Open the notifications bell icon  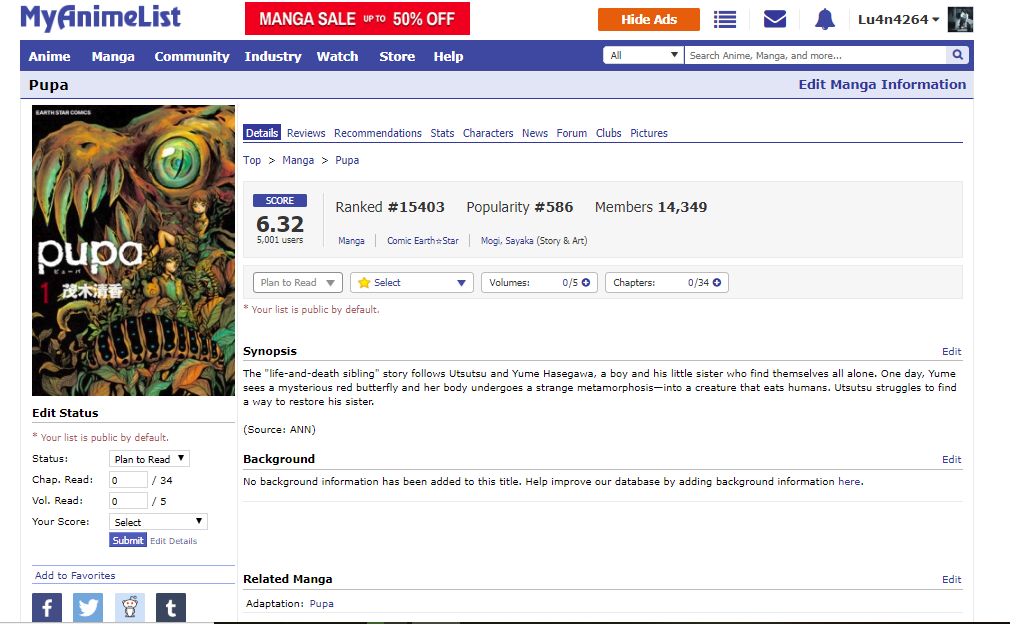[824, 20]
